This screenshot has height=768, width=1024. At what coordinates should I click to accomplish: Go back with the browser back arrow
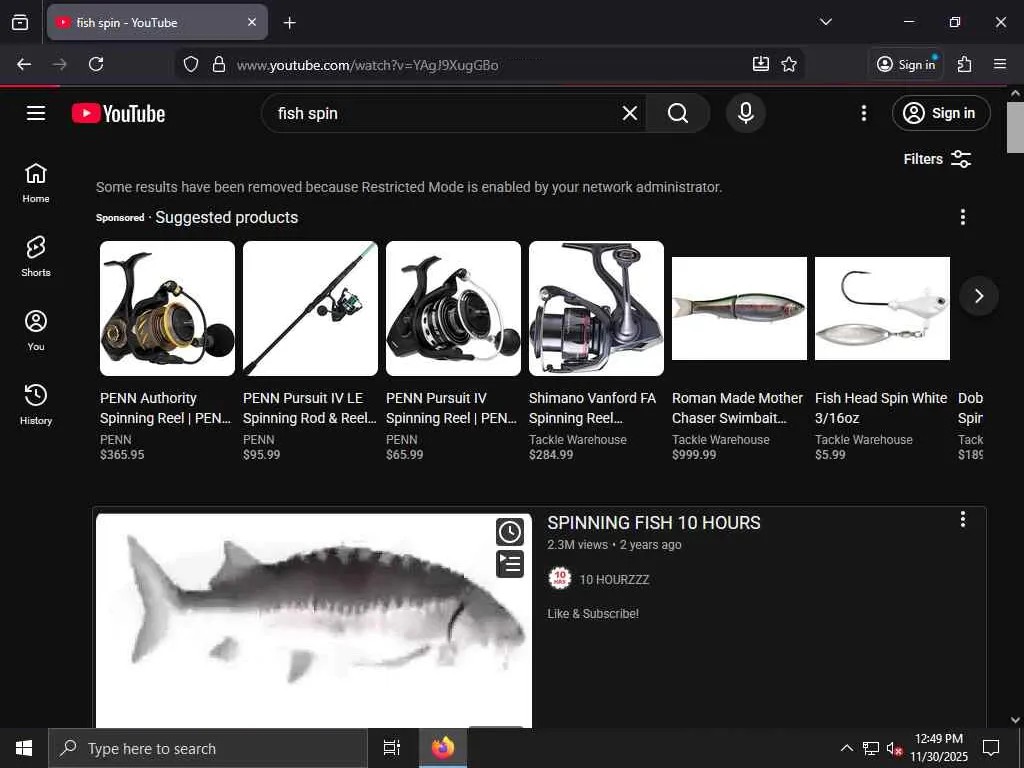24,64
